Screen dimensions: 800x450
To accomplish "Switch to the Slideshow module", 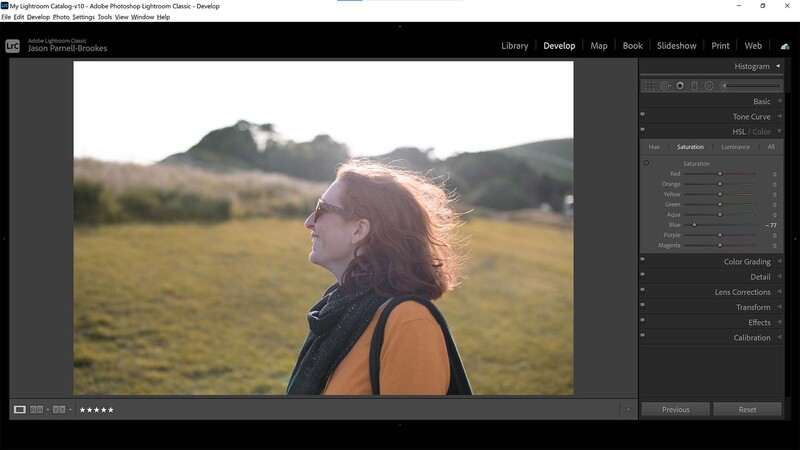I will (x=677, y=46).
